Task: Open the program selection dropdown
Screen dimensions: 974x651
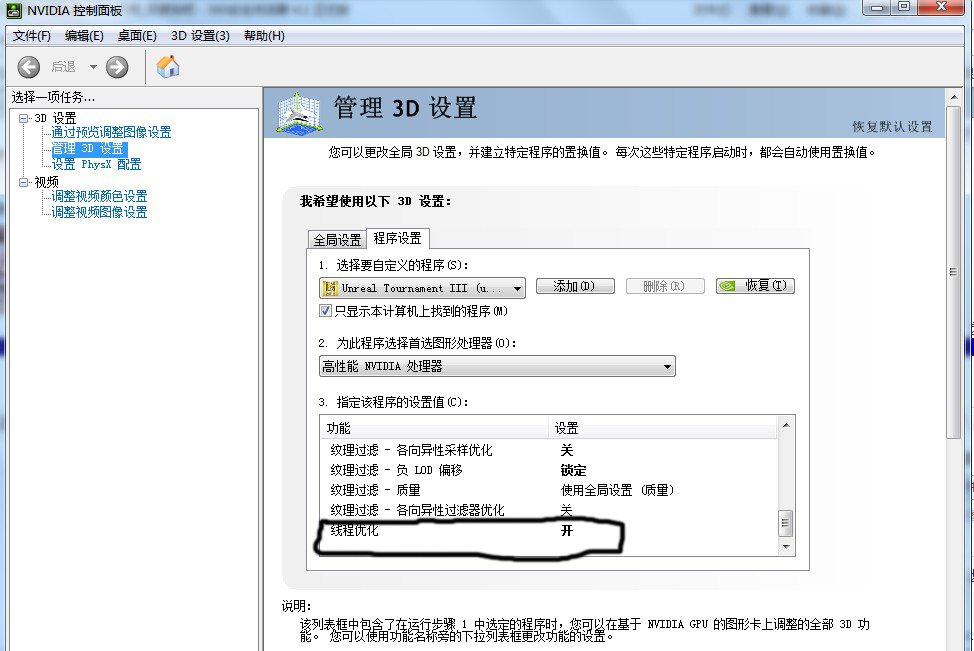Action: [x=422, y=288]
